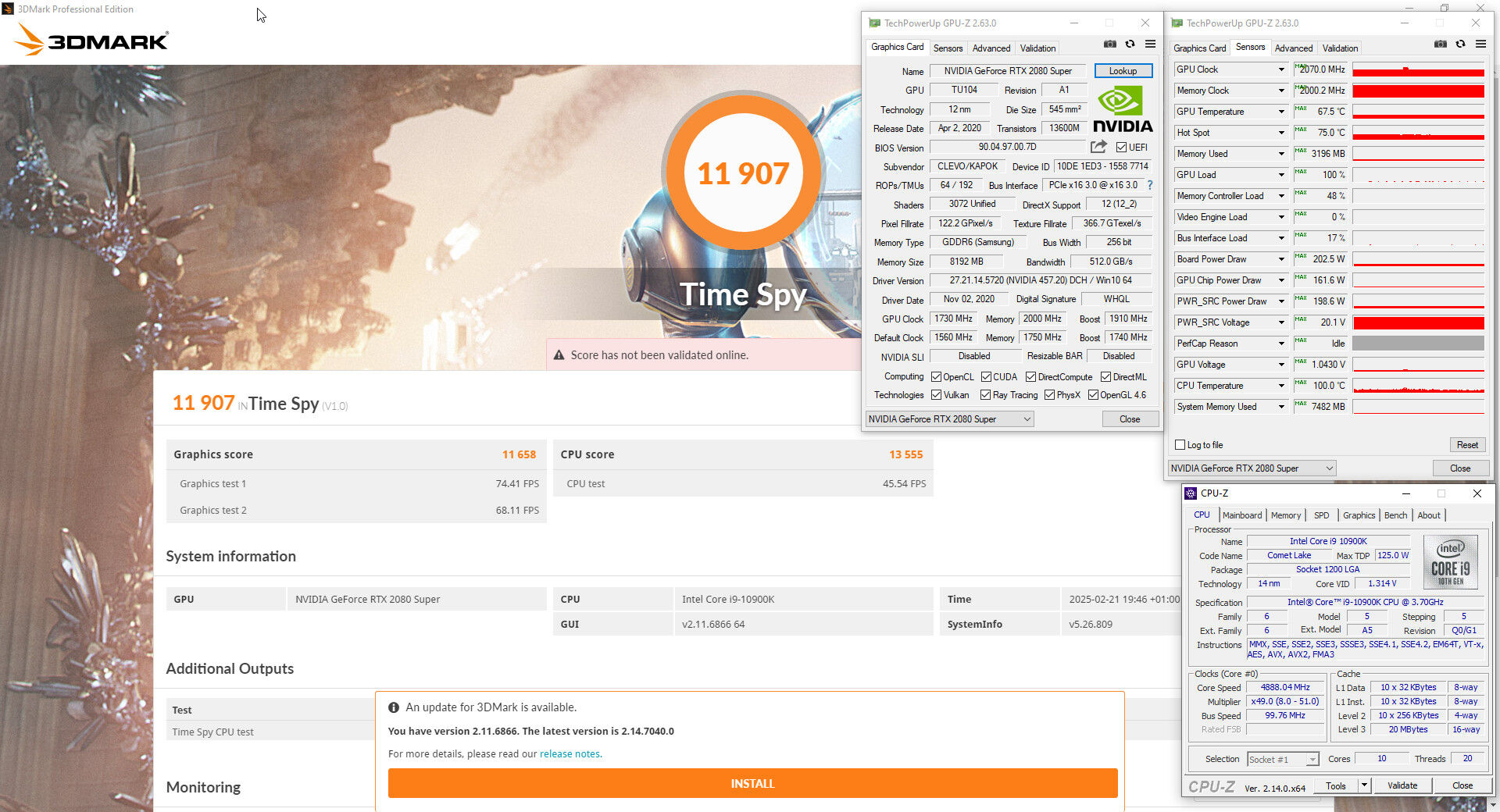Viewport: 1500px width, 812px height.
Task: Click INSTALL to update 3DMark
Action: pyautogui.click(x=752, y=783)
